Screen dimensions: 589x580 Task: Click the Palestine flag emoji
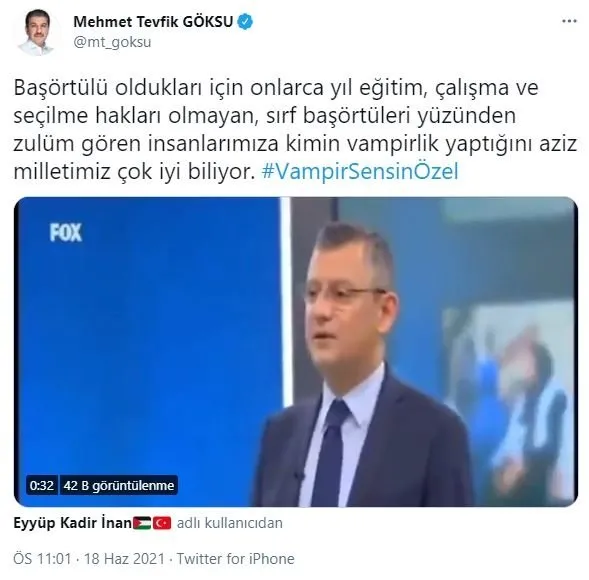(x=142, y=523)
